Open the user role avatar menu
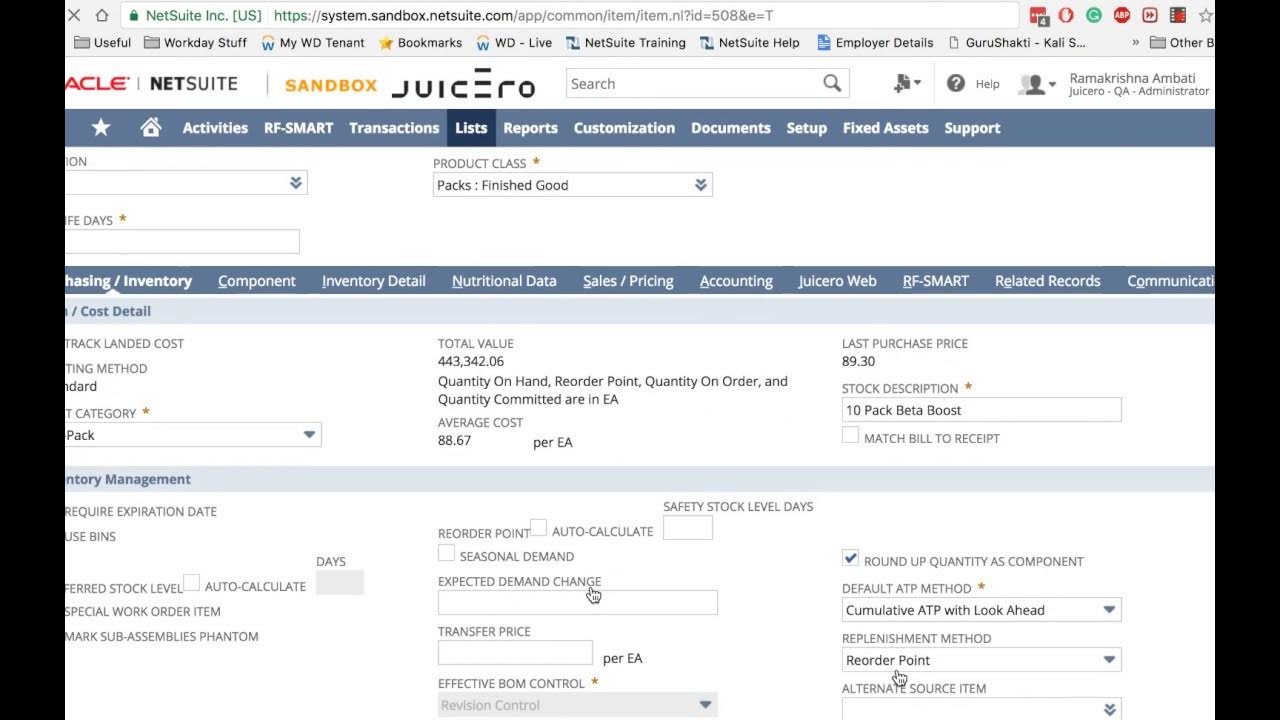 pyautogui.click(x=1036, y=85)
